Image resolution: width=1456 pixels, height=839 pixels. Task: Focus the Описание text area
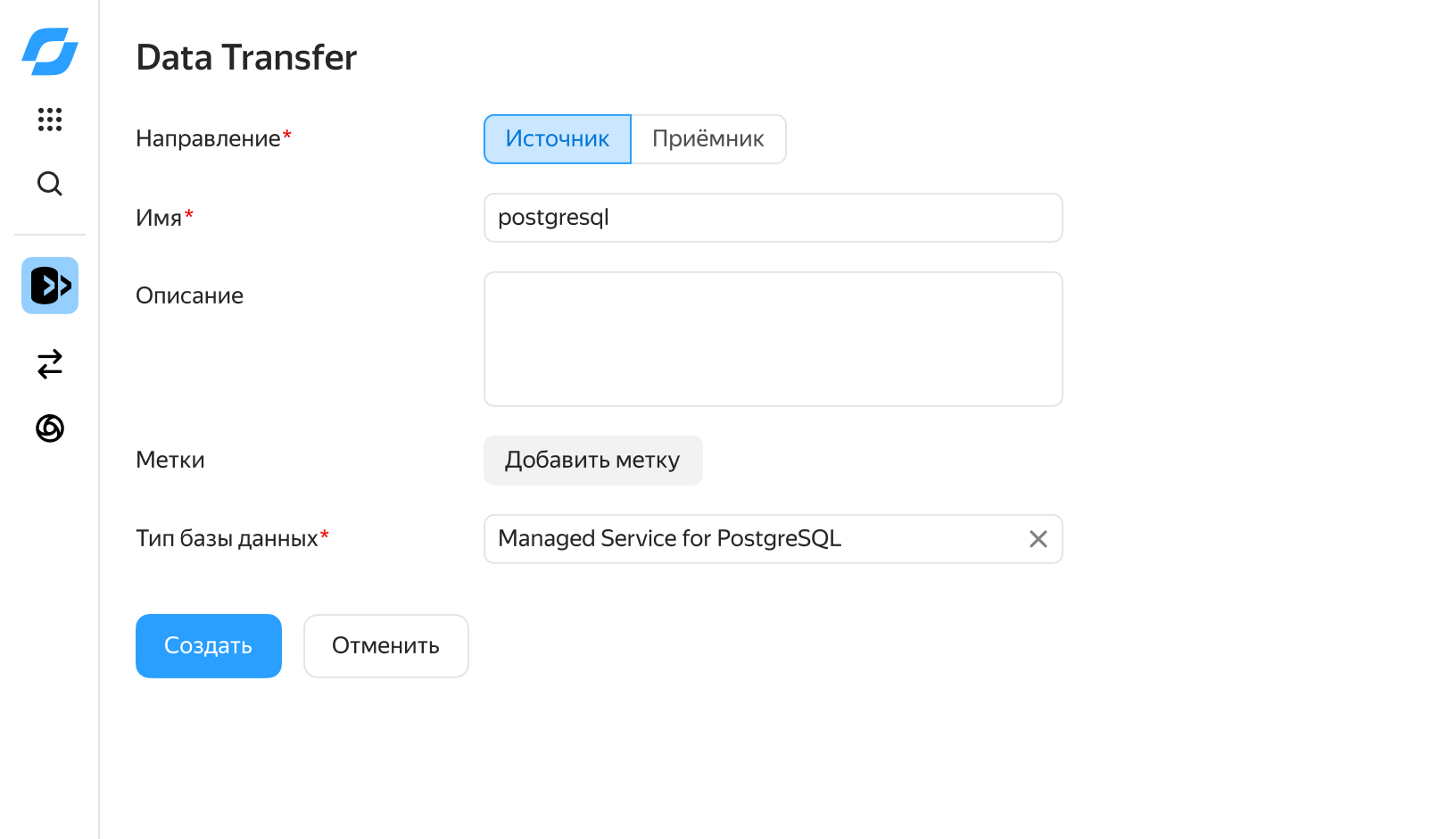pos(773,339)
